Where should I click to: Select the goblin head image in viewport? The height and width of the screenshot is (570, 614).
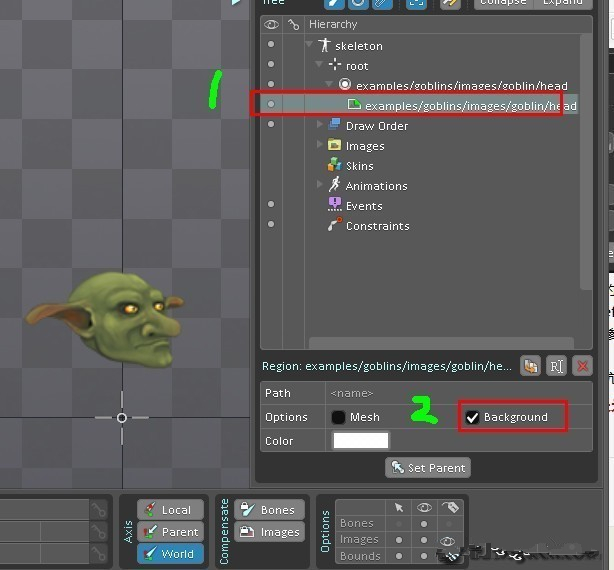pyautogui.click(x=105, y=319)
